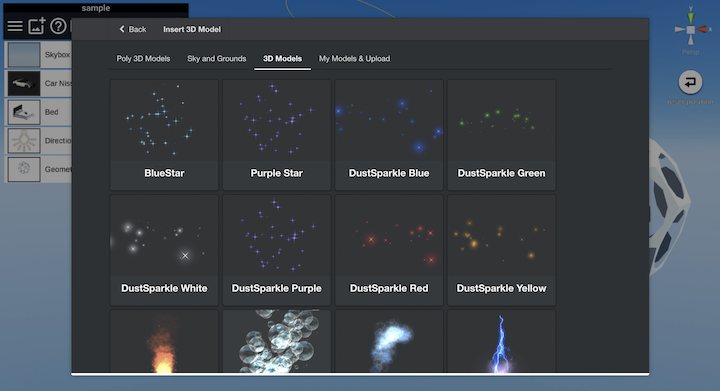720x391 pixels.
Task: Select the Directional light icon in sidebar
Action: click(24, 140)
